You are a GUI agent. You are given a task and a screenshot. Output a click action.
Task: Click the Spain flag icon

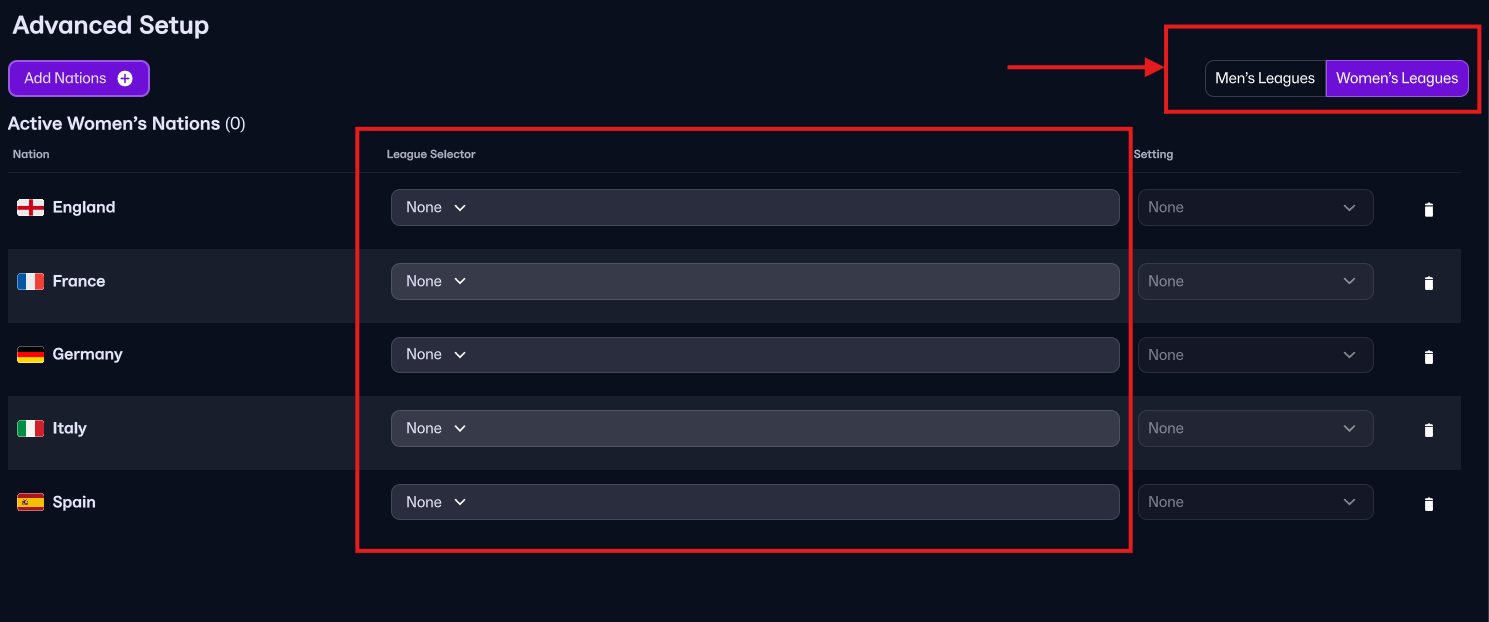click(x=30, y=502)
